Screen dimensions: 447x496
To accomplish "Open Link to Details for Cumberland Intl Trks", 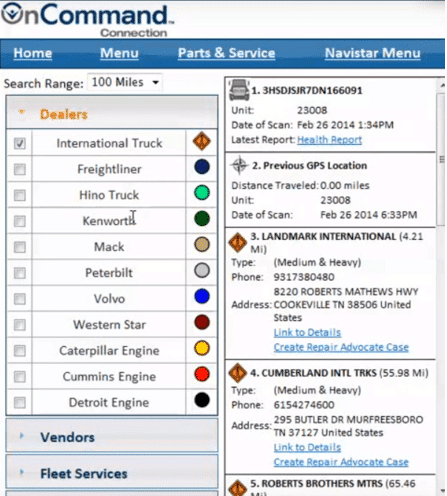I will 307,447.
